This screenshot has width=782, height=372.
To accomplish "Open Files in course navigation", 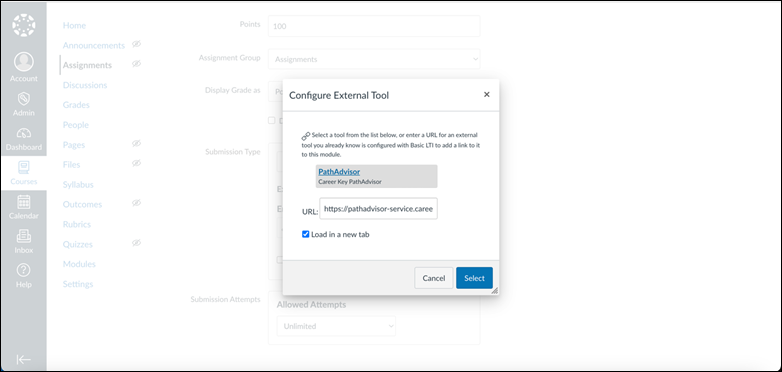I will coord(71,165).
